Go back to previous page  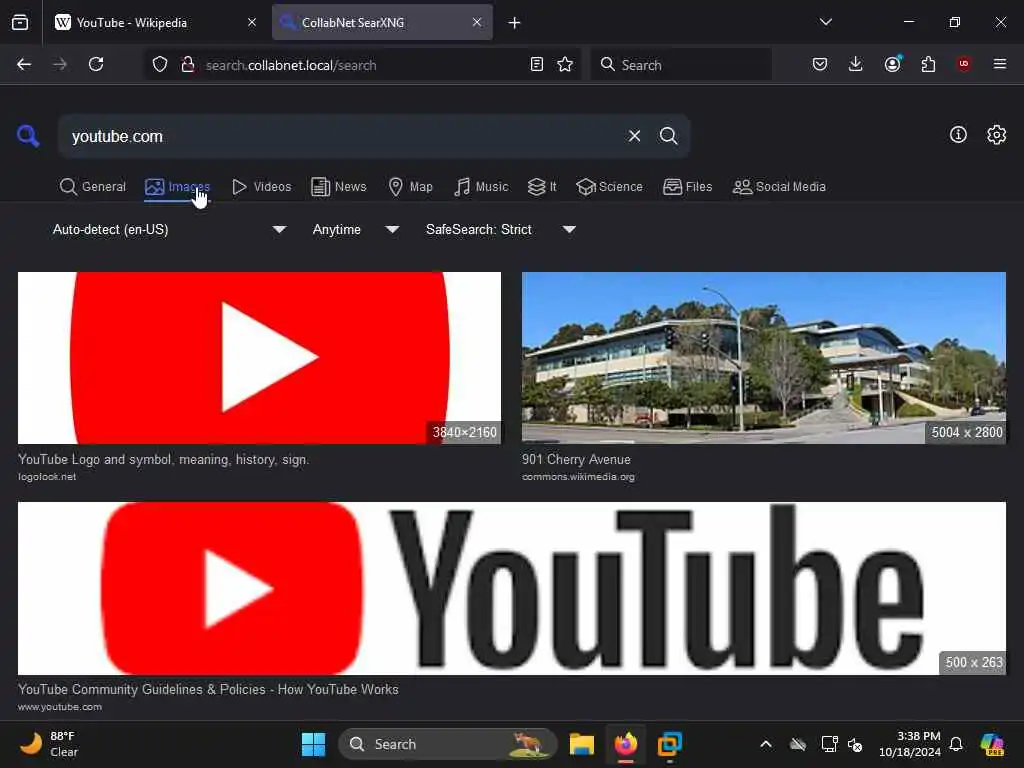tap(24, 64)
